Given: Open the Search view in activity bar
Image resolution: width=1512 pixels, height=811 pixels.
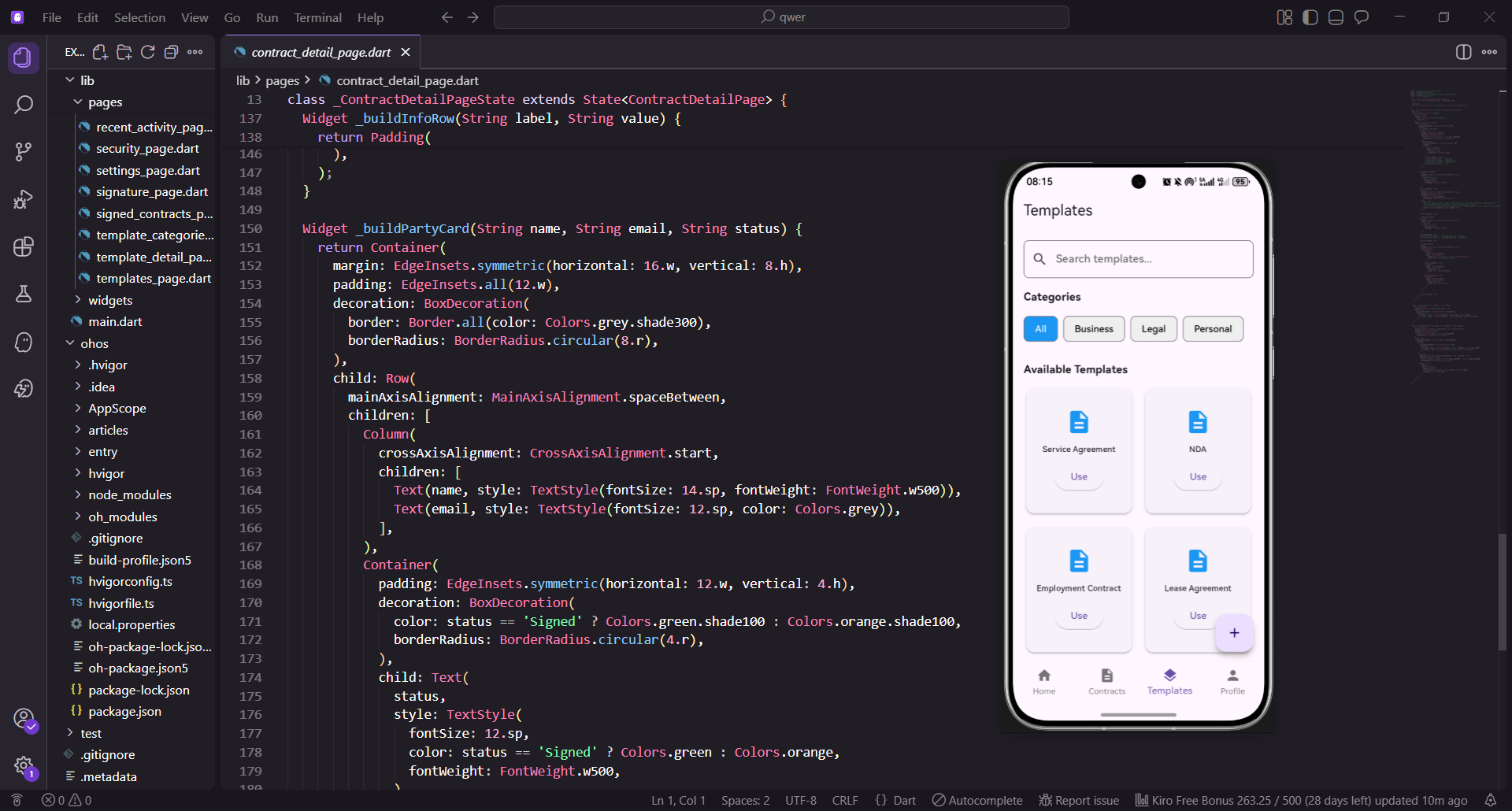Looking at the screenshot, I should 24,104.
